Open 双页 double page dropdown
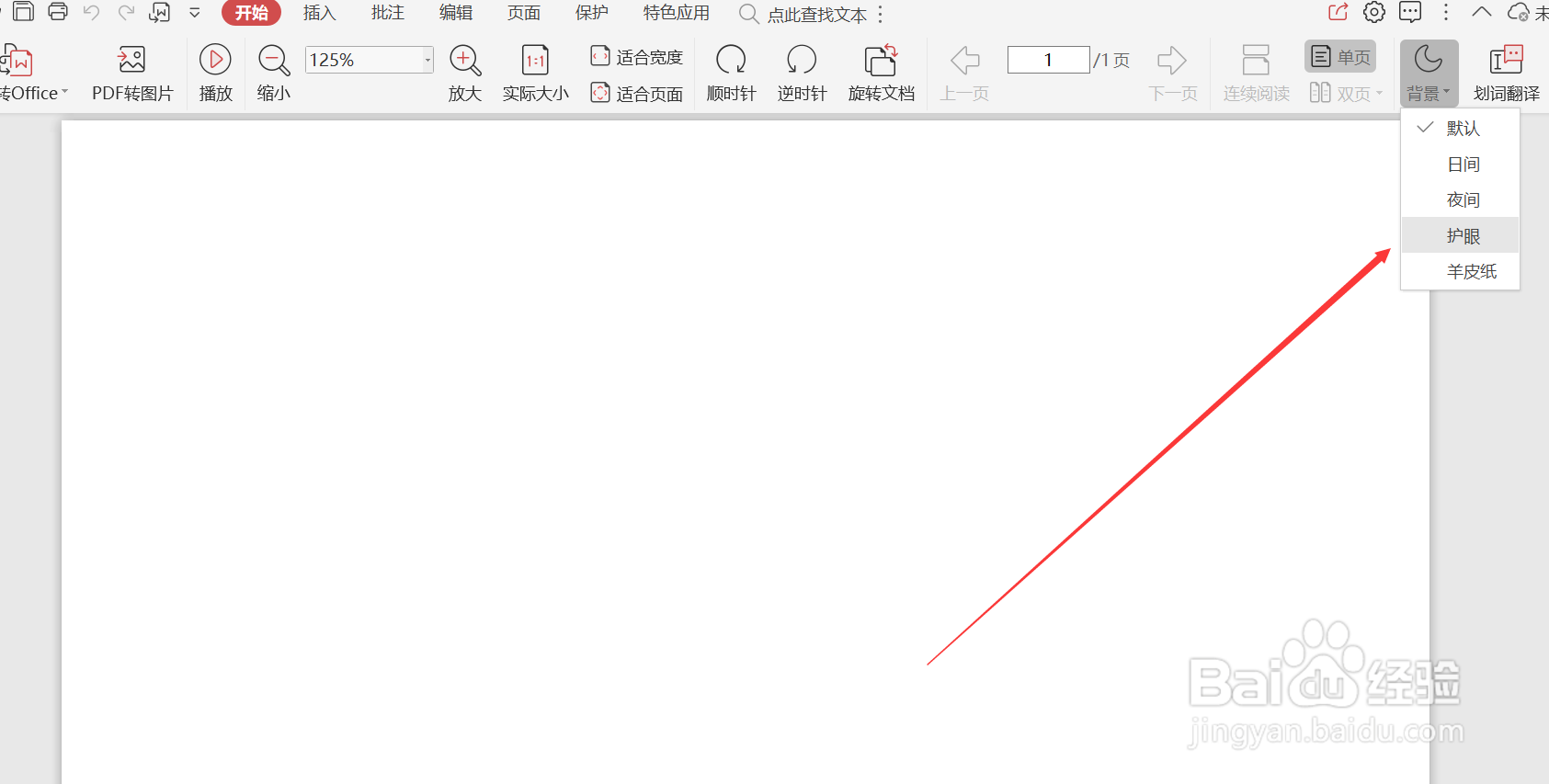The image size is (1549, 784). pyautogui.click(x=1346, y=93)
